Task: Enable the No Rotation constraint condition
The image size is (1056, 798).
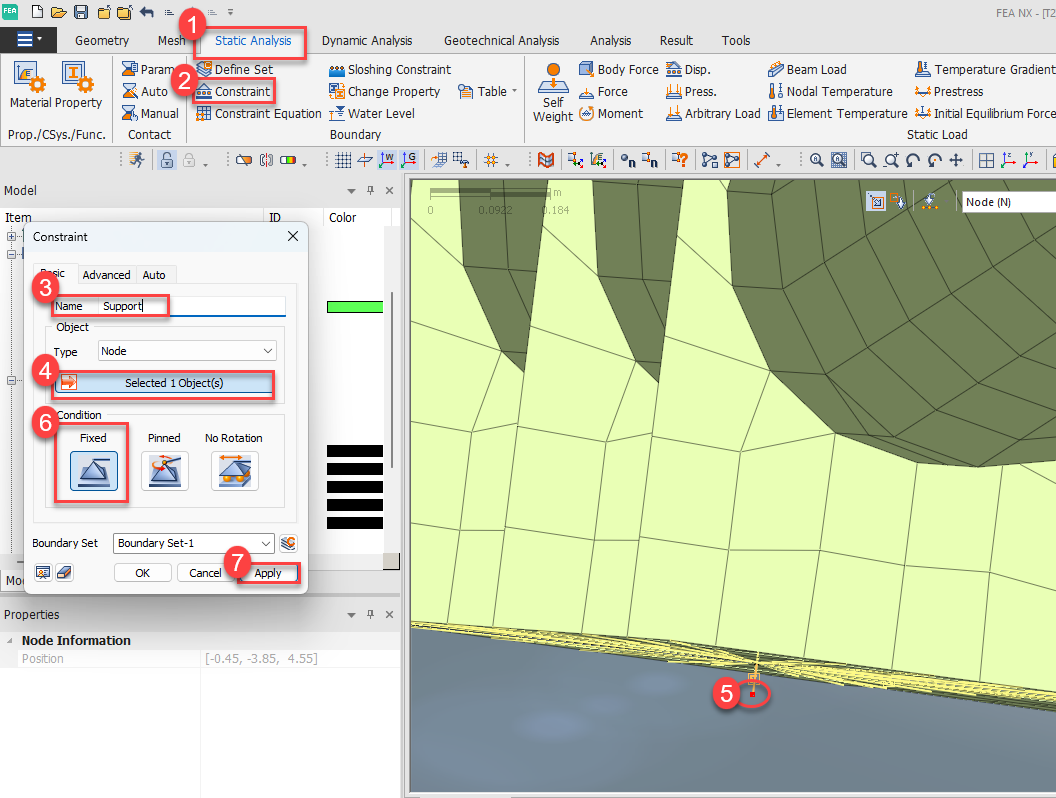Action: coord(234,471)
